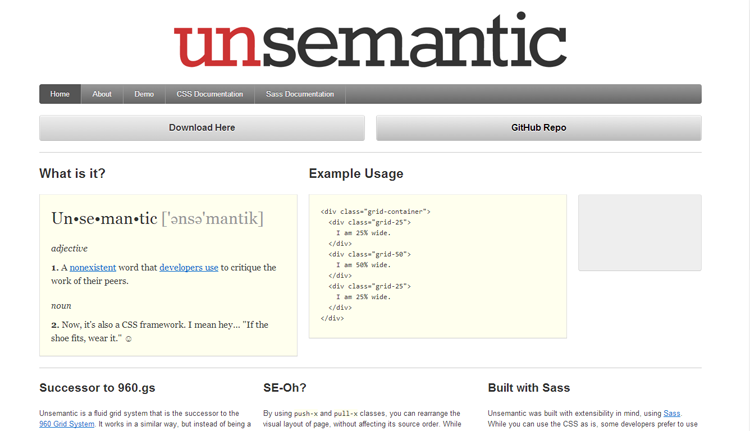Click the grid-container line in the code sample
This screenshot has width=750, height=431.
375,211
